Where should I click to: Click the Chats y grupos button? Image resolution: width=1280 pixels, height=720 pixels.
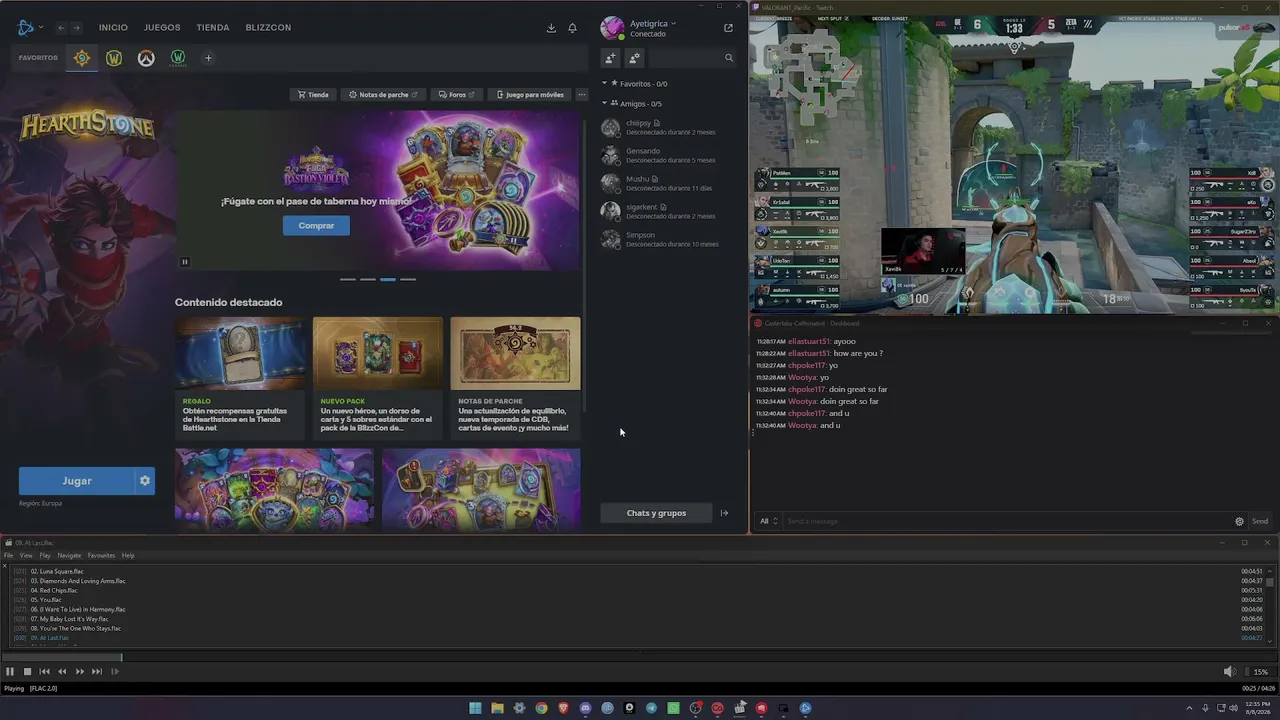click(x=656, y=513)
